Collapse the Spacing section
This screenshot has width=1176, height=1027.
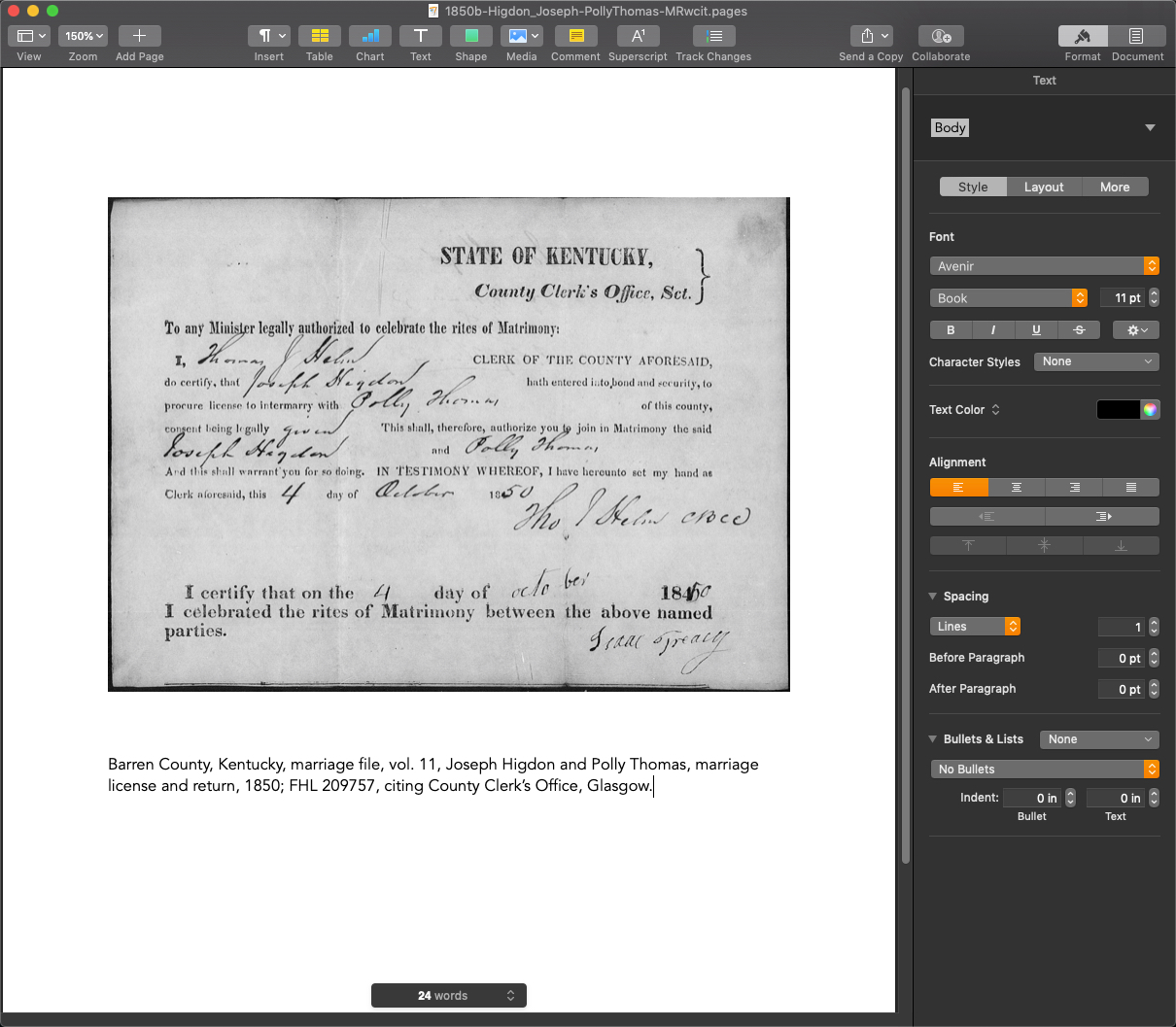[x=933, y=597]
